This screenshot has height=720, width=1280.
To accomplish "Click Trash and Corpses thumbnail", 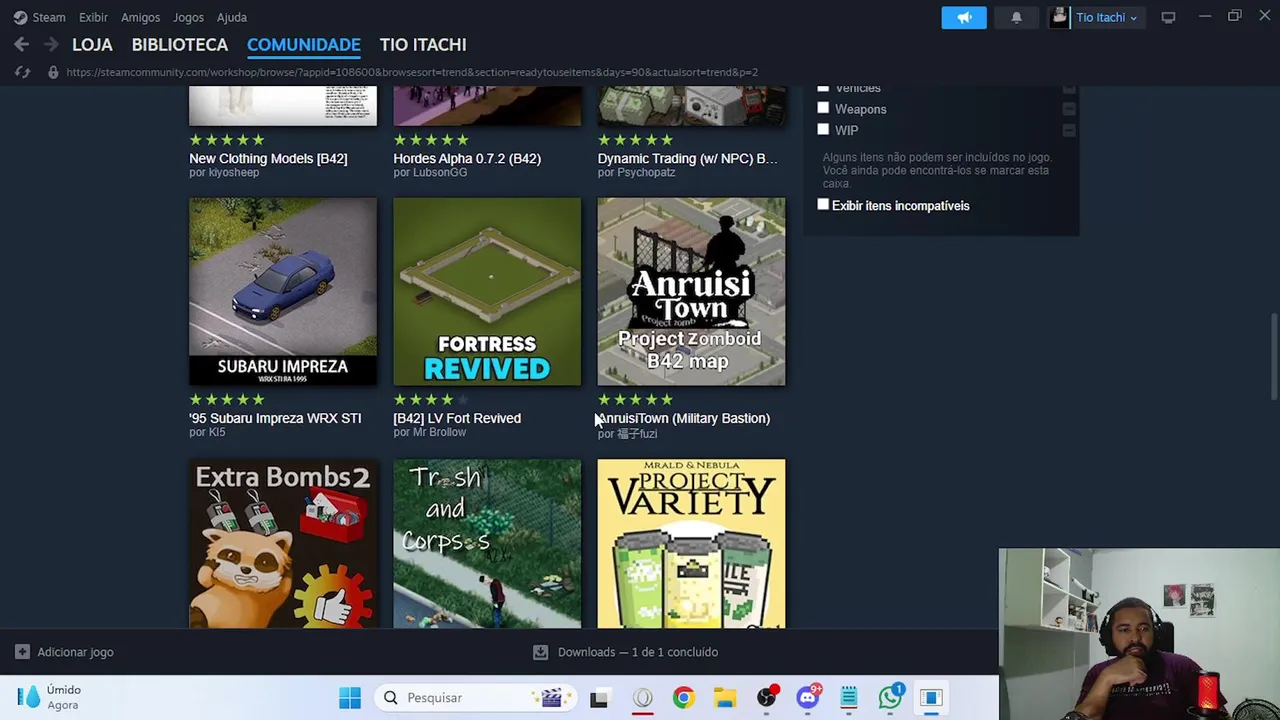I will (x=487, y=543).
